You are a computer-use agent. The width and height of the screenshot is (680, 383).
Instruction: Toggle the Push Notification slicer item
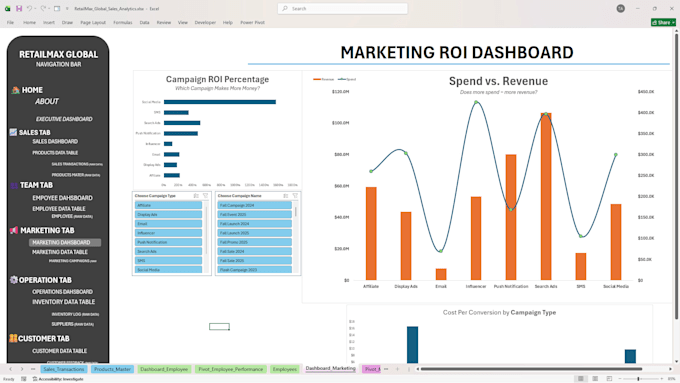[x=168, y=242]
